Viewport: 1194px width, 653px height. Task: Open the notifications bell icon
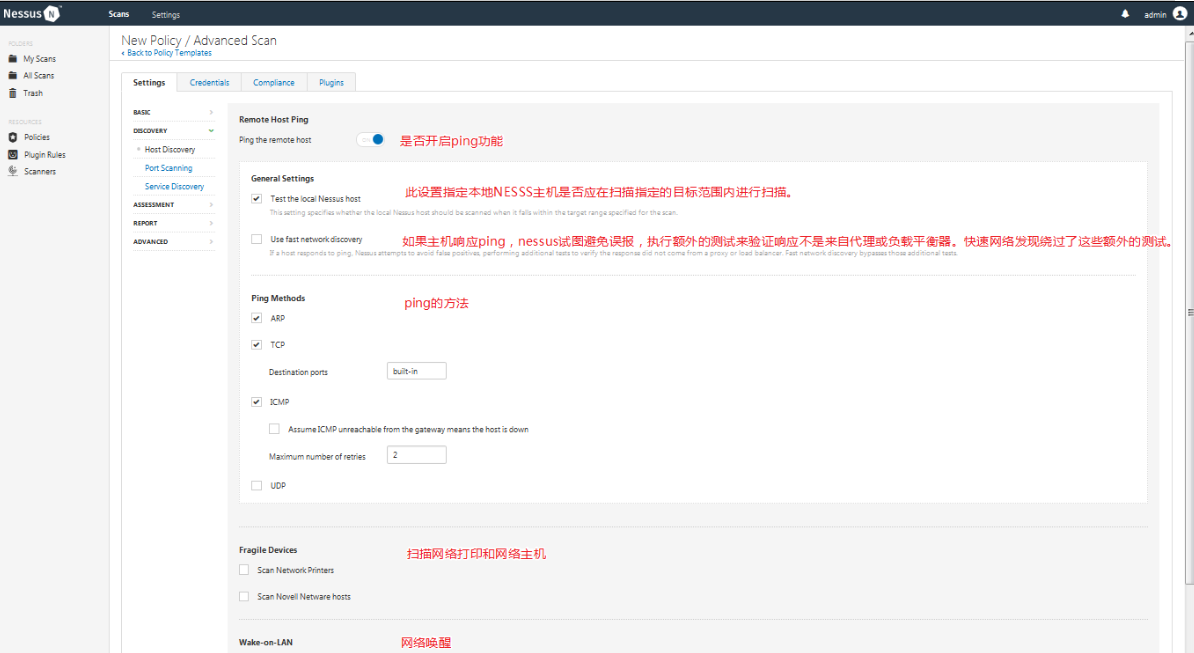coord(1125,14)
